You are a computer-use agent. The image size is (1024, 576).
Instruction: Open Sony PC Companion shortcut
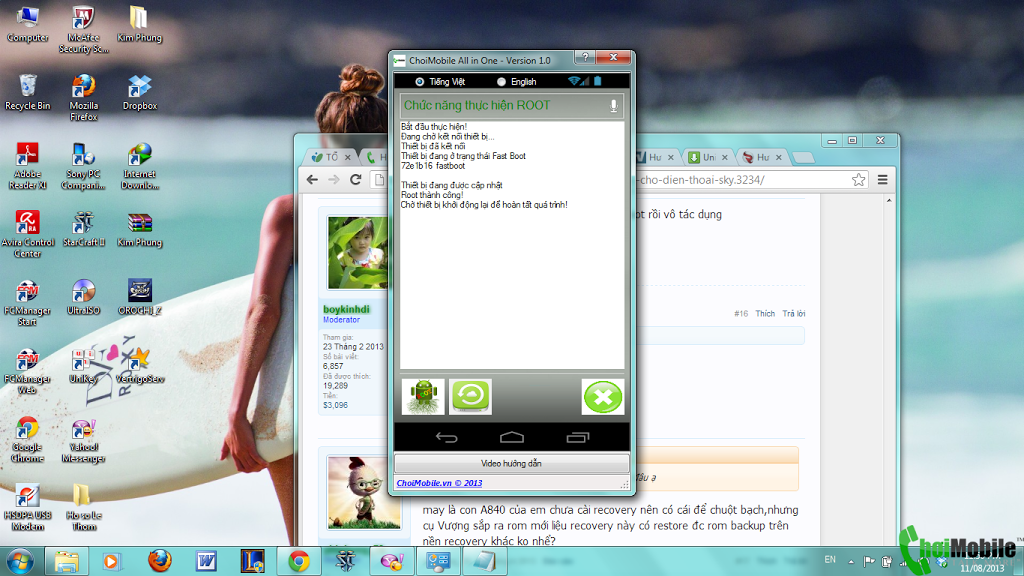[x=84, y=166]
